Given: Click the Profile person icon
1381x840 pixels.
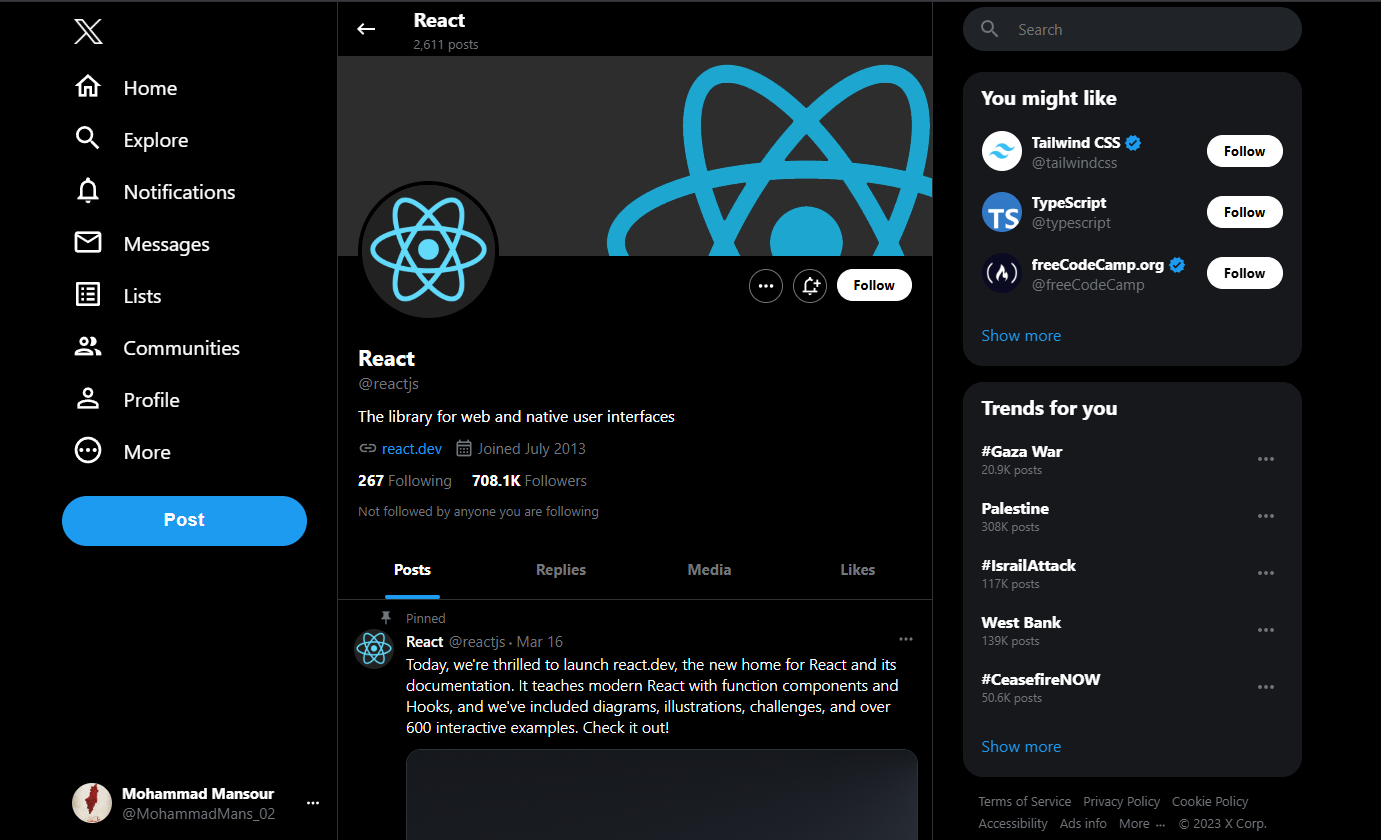Looking at the screenshot, I should click(x=88, y=399).
